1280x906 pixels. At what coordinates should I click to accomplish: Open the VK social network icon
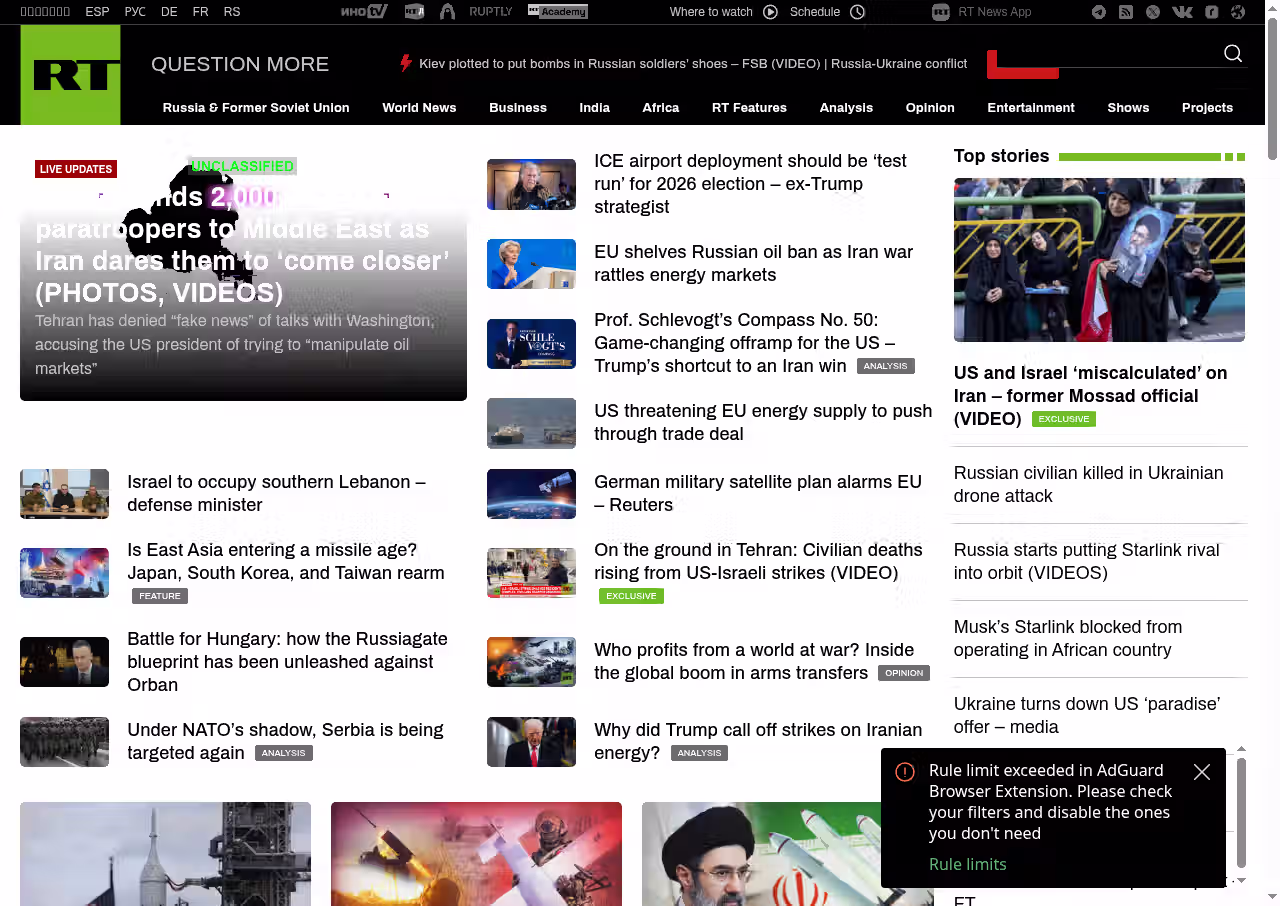1182,12
